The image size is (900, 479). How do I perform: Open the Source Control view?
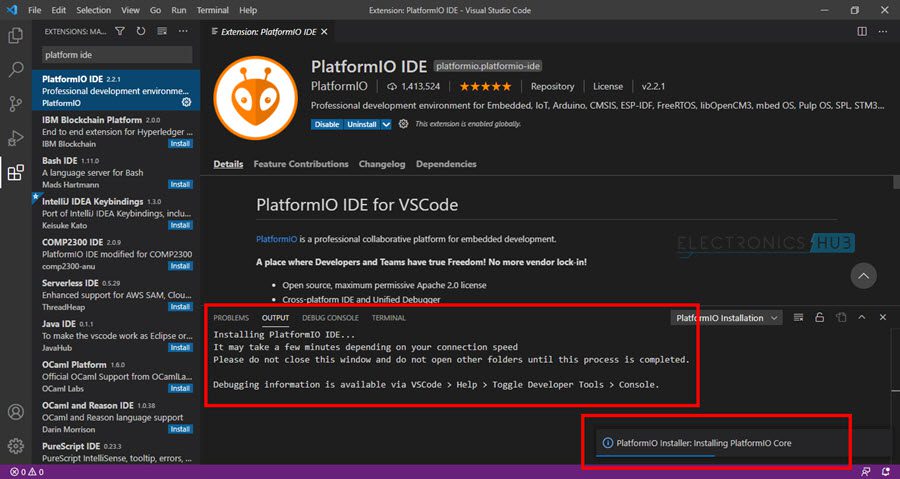pos(15,104)
